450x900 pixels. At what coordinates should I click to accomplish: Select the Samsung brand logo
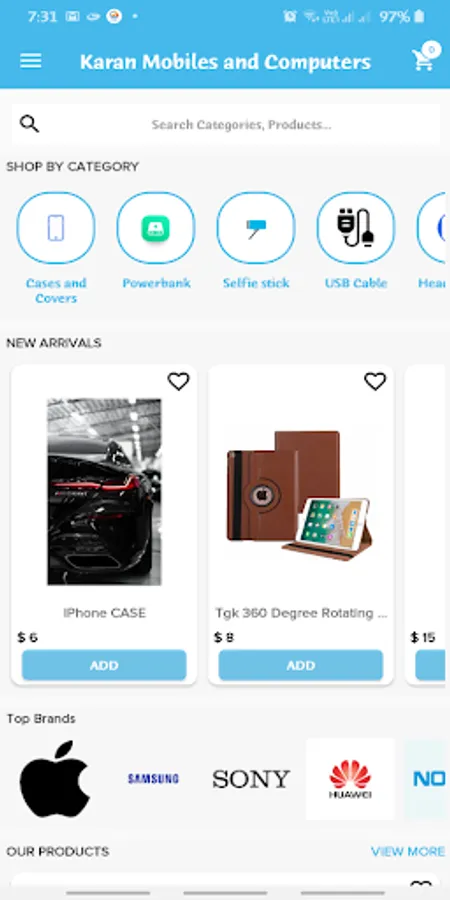153,779
